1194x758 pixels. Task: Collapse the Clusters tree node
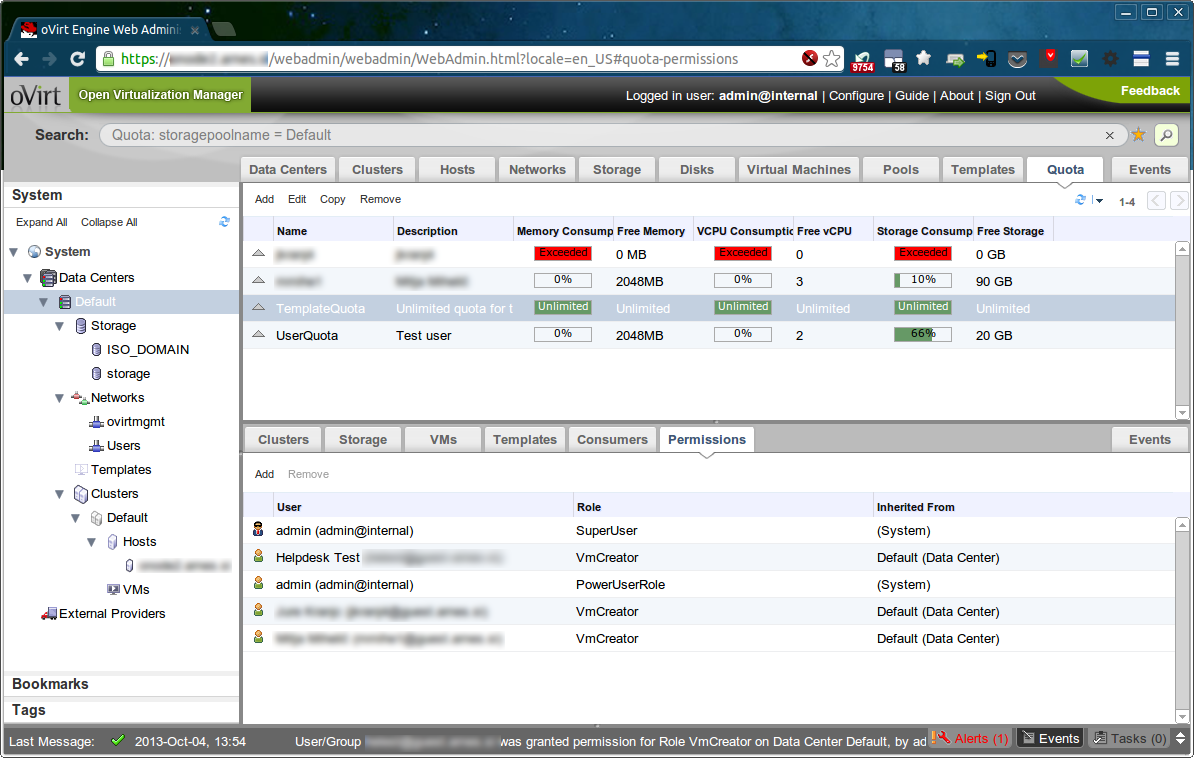[x=60, y=494]
